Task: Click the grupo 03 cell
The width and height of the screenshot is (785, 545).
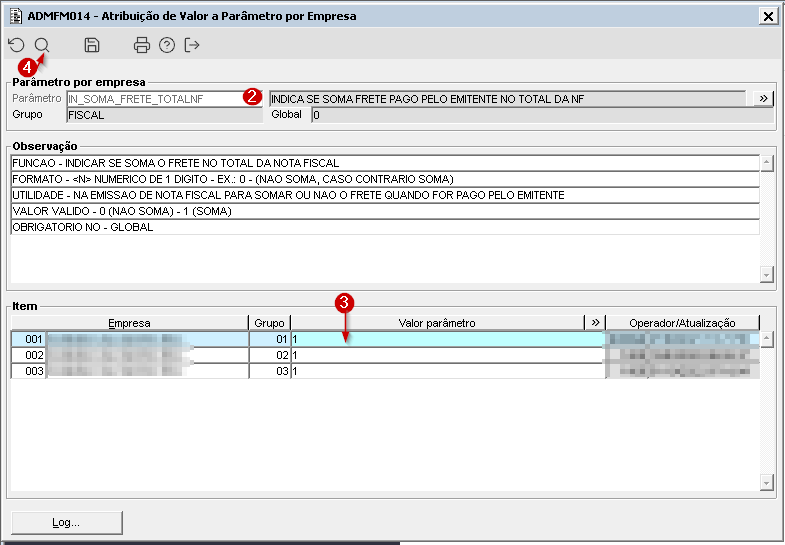Action: [270, 371]
